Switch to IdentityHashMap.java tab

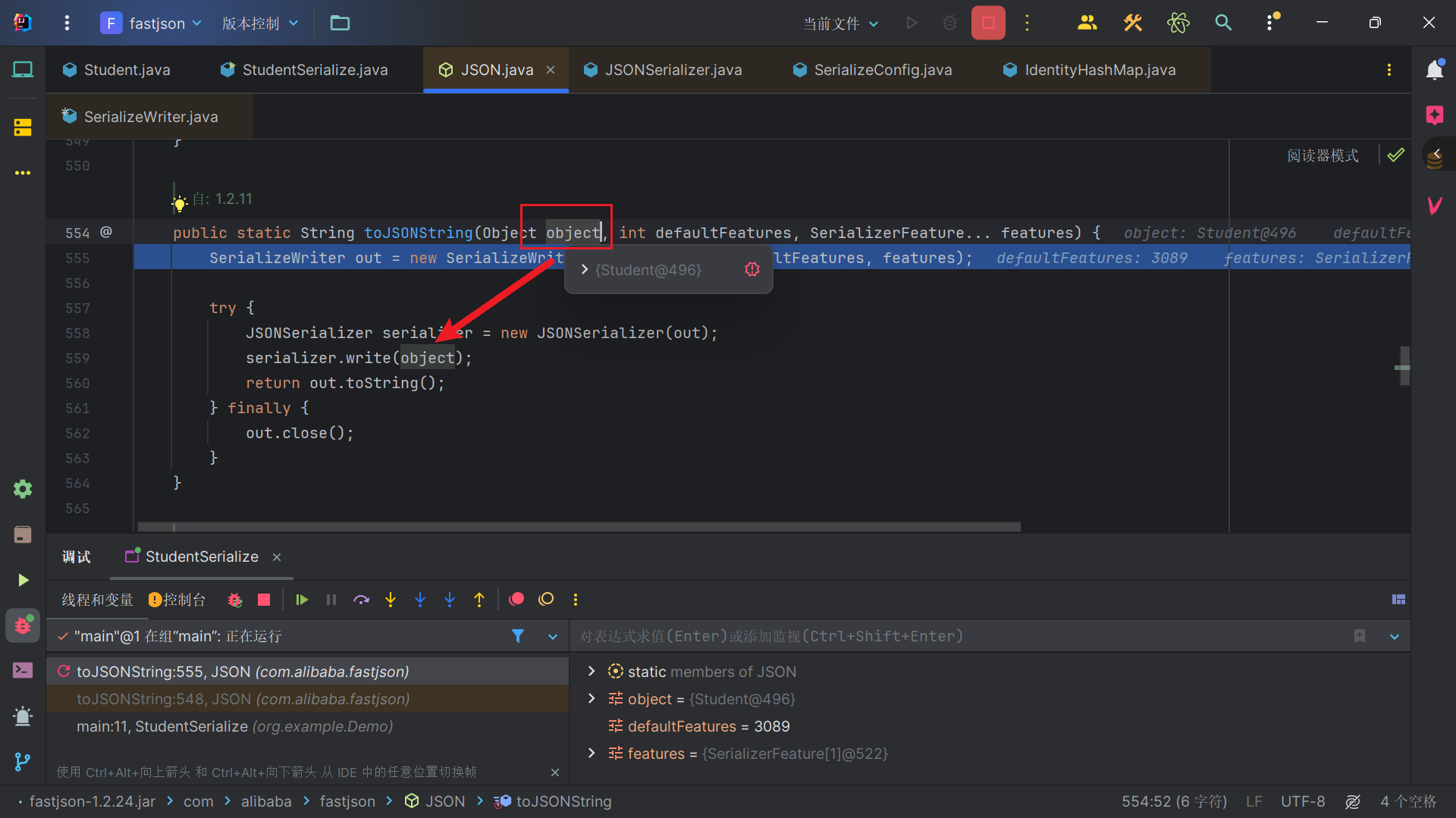point(1089,70)
